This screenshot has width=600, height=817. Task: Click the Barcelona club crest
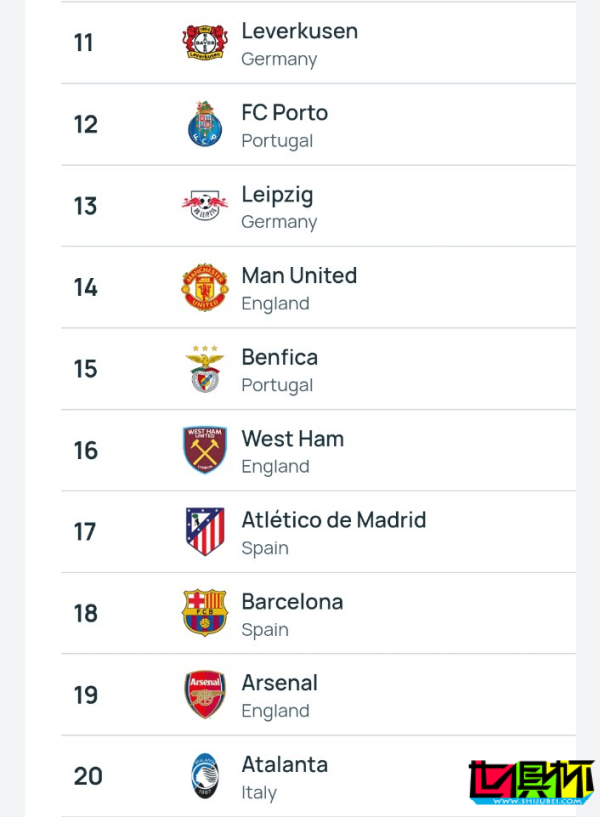point(205,613)
